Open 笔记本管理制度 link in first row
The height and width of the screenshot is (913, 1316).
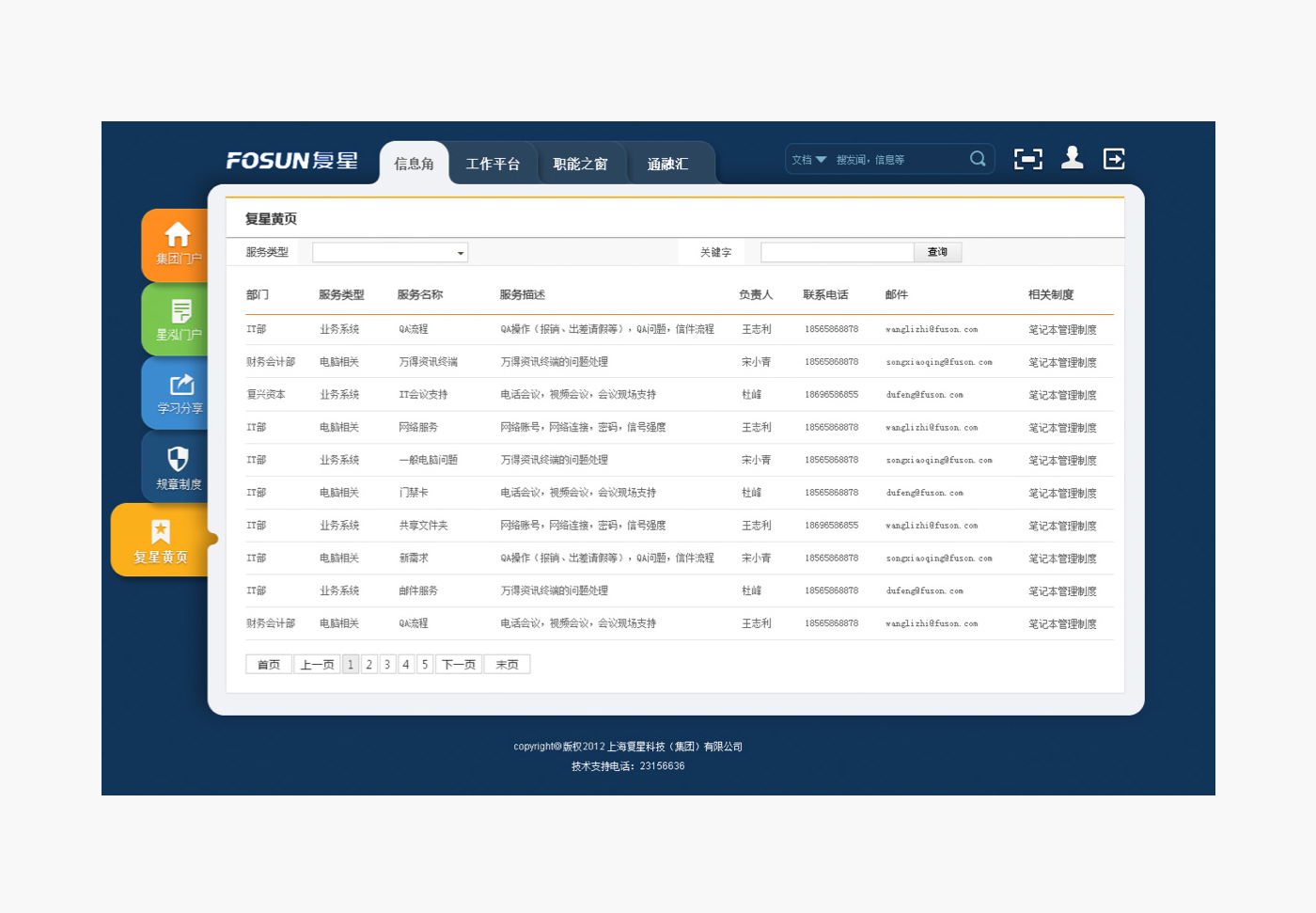(1062, 330)
